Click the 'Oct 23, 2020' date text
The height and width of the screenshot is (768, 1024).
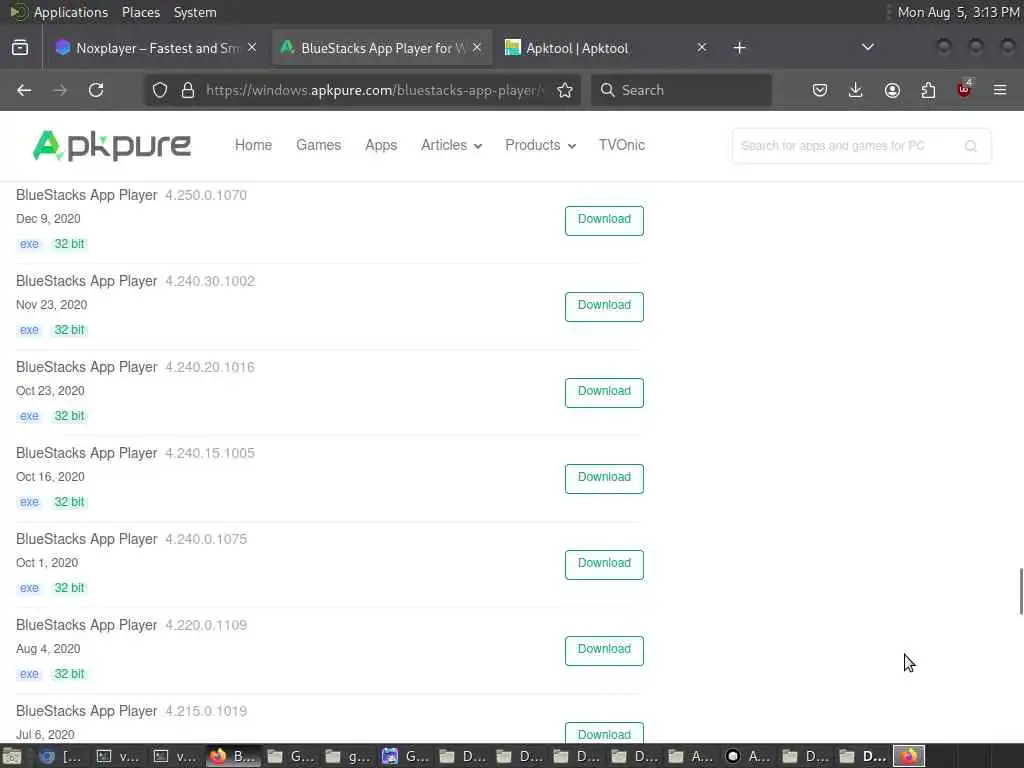[x=50, y=391]
